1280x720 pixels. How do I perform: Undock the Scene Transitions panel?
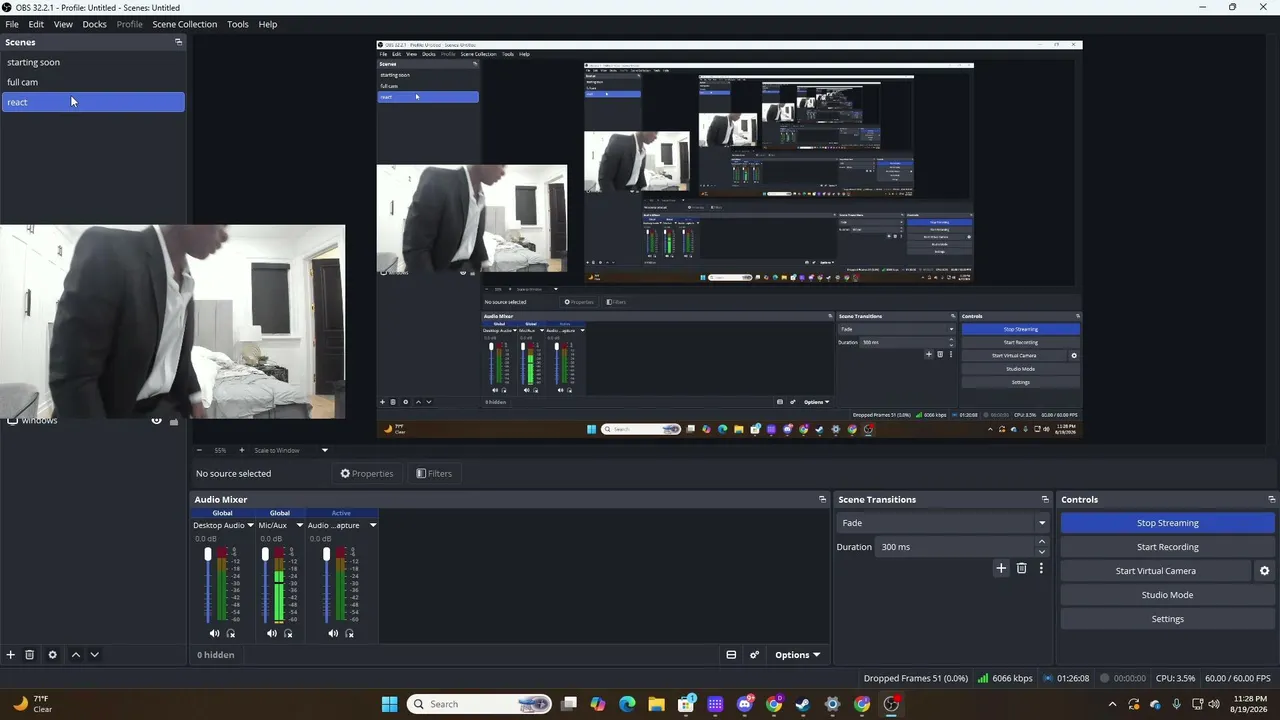(1045, 499)
